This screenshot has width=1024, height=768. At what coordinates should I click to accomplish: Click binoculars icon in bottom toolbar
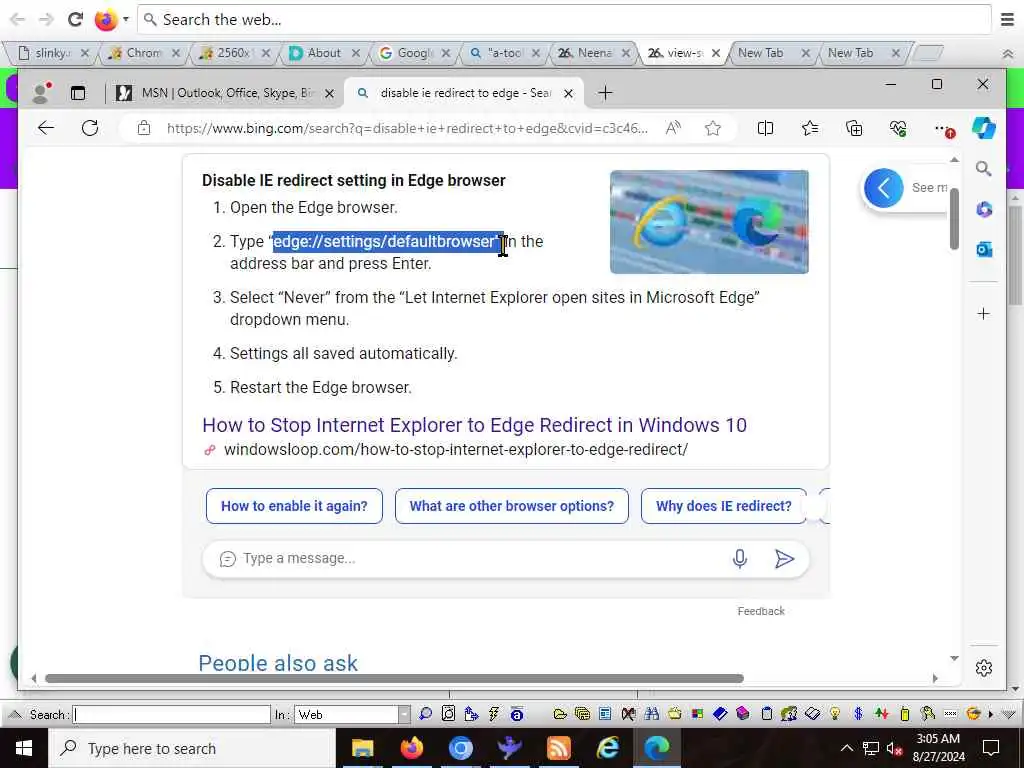(651, 714)
